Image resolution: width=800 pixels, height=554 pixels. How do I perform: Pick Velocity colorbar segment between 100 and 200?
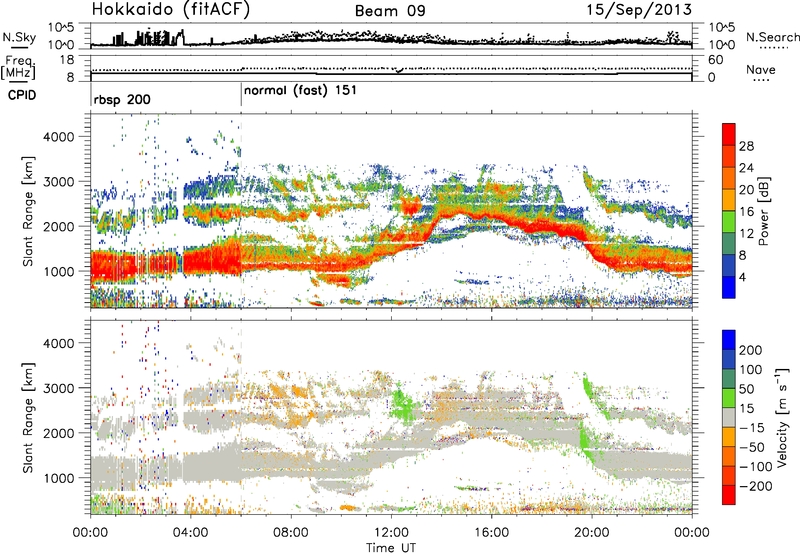(729, 359)
